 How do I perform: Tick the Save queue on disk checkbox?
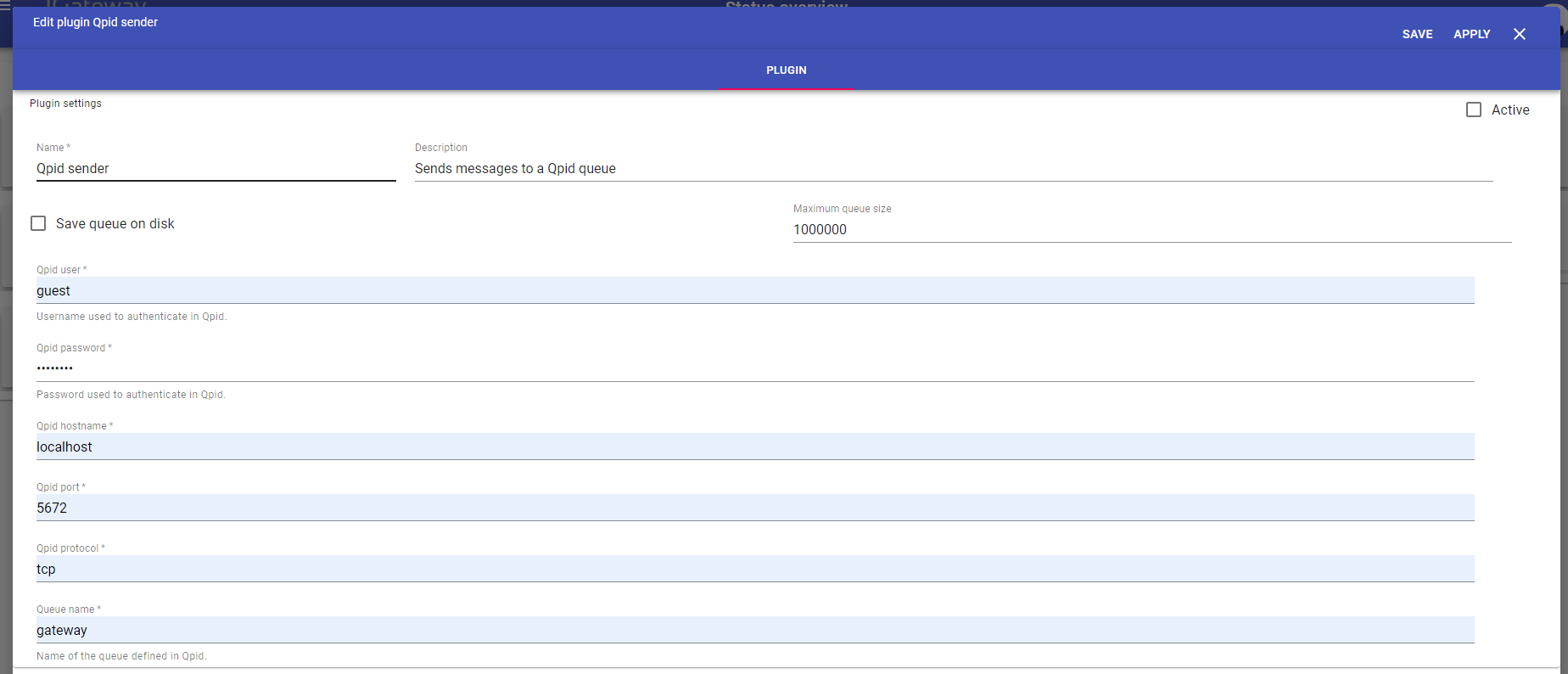(38, 223)
